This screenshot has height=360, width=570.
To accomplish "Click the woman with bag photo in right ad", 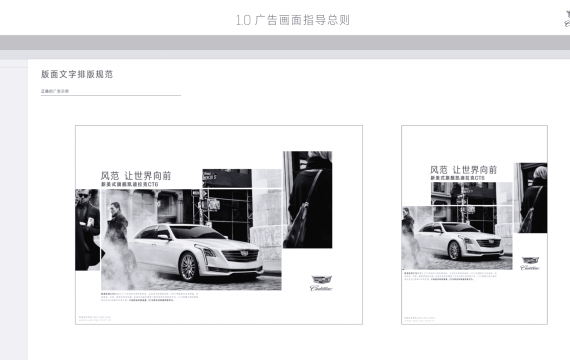I will pos(531,198).
